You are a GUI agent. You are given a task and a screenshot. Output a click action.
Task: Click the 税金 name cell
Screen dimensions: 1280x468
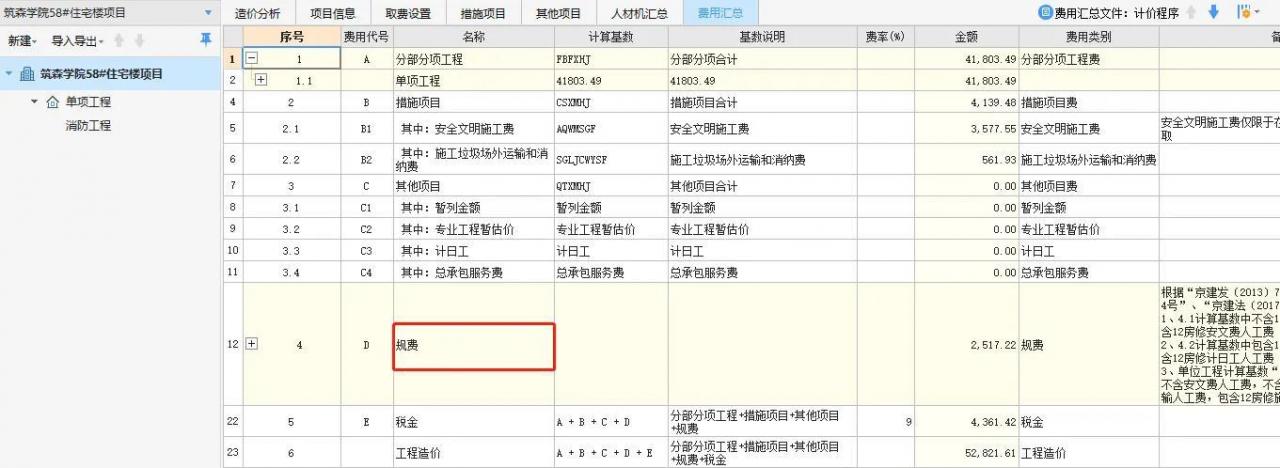point(473,422)
